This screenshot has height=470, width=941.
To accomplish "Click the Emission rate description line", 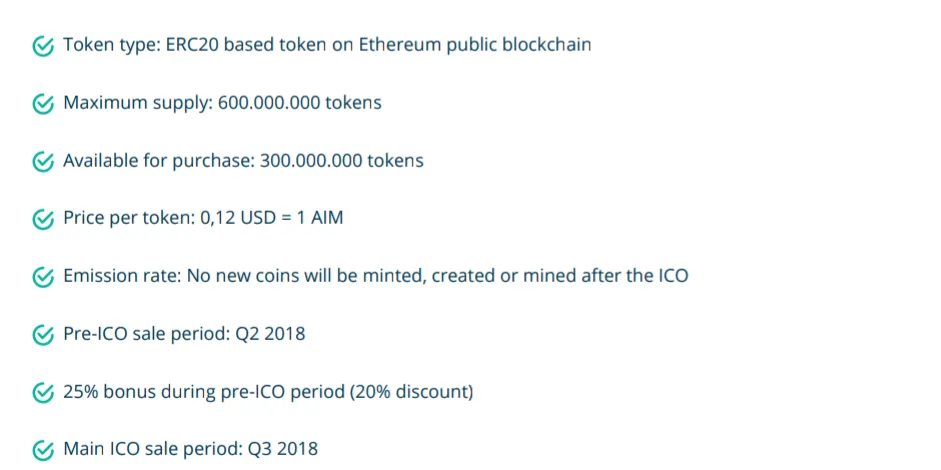I will pos(376,276).
